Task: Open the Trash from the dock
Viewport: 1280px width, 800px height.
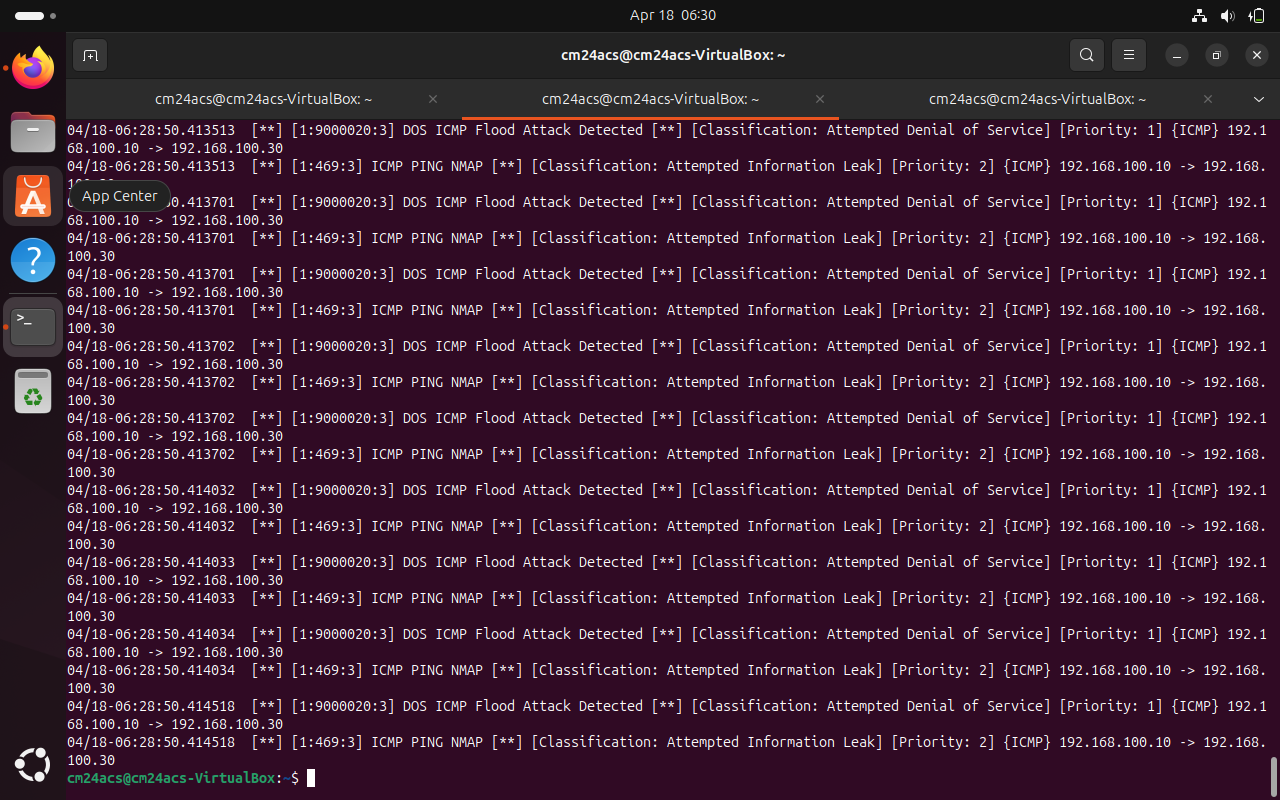Action: (x=33, y=390)
